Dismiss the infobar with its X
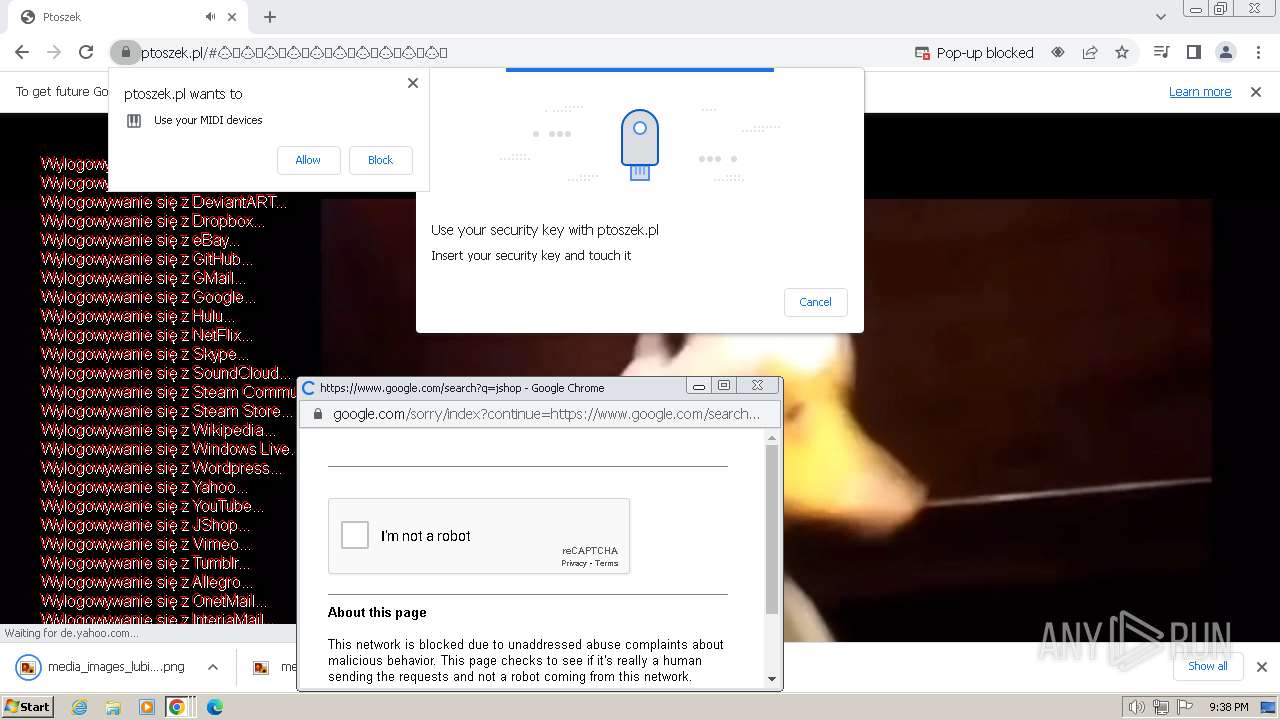1280x720 pixels. [x=1255, y=92]
